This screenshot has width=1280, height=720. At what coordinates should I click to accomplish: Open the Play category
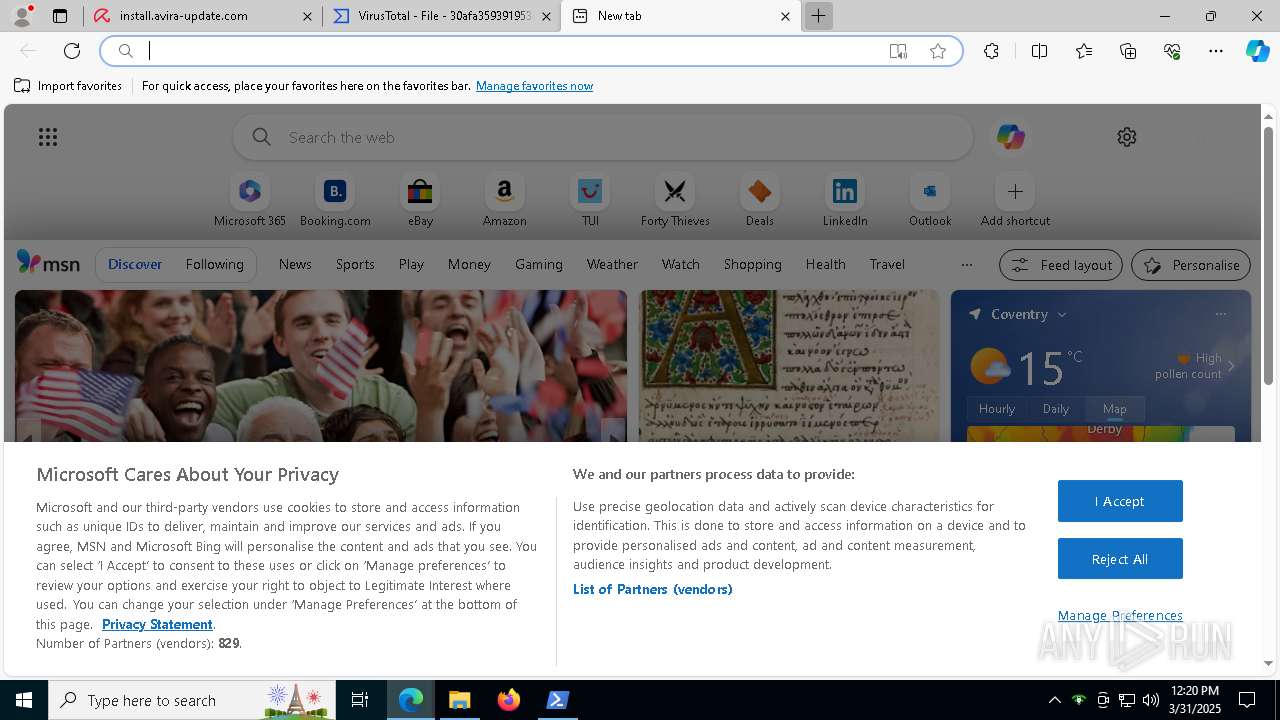coord(411,264)
